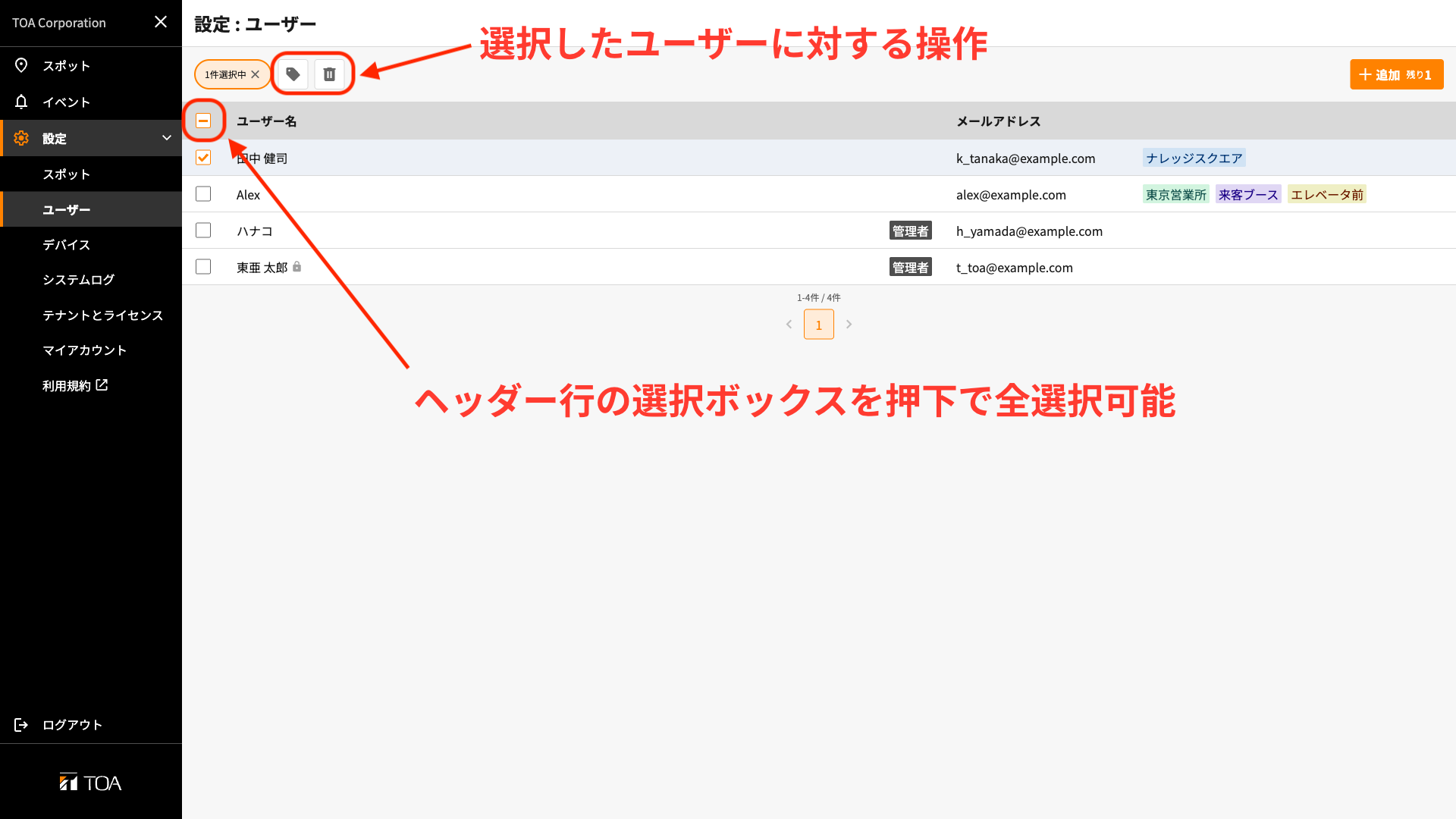Click email k_tanaka@example.com

tap(1026, 158)
